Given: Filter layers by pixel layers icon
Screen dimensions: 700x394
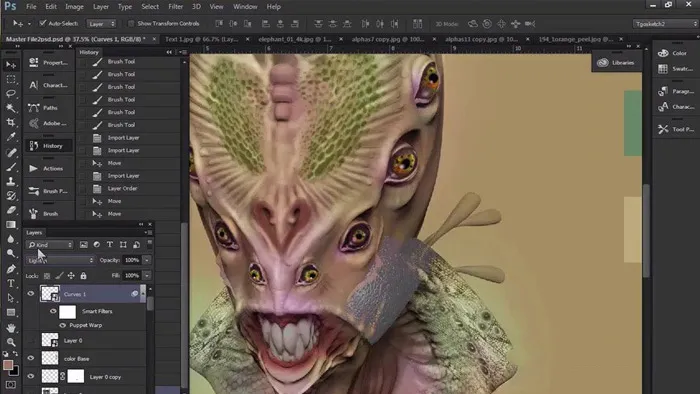Looking at the screenshot, I should (x=83, y=245).
